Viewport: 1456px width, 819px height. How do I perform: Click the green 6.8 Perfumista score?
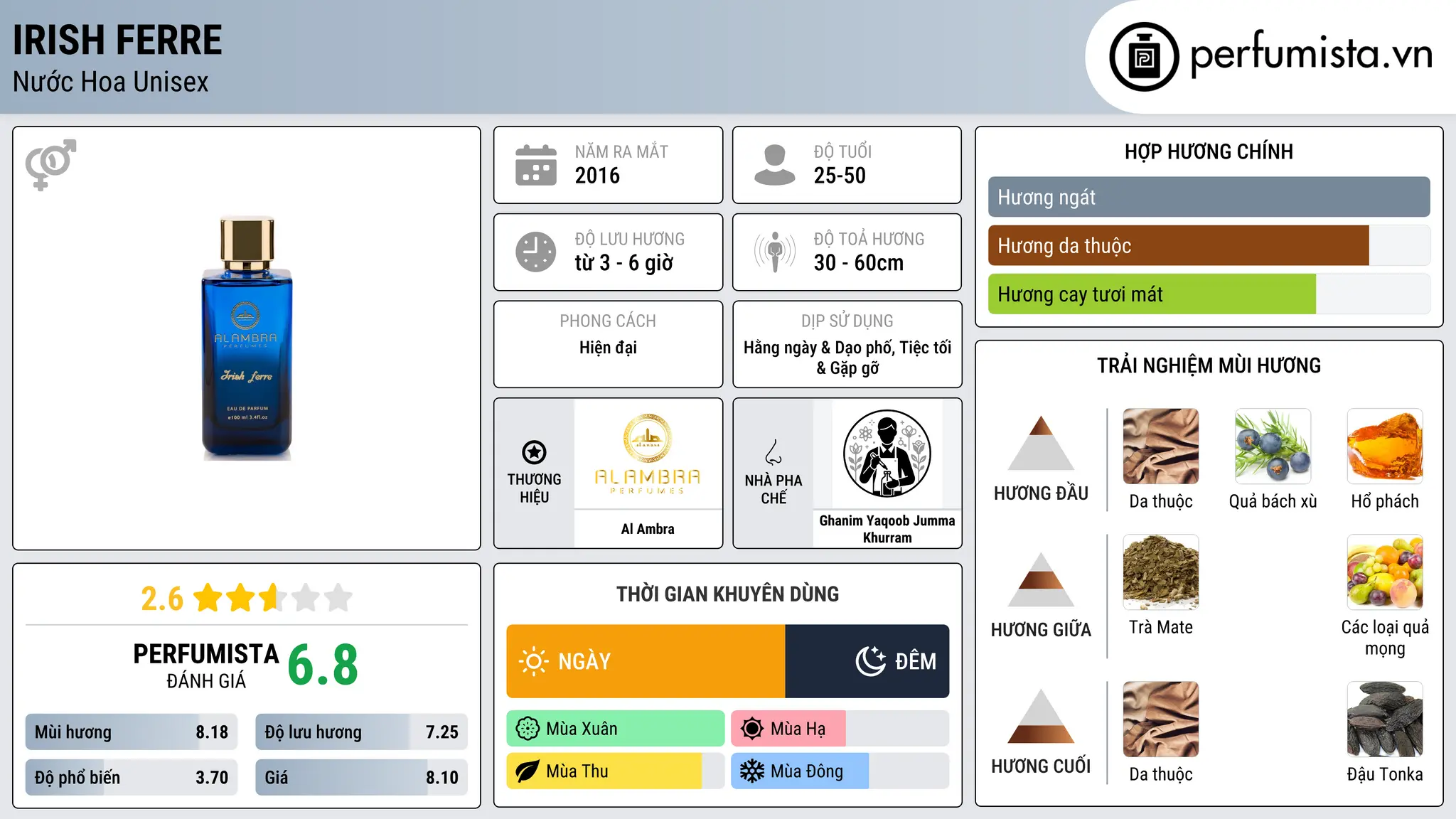click(323, 665)
